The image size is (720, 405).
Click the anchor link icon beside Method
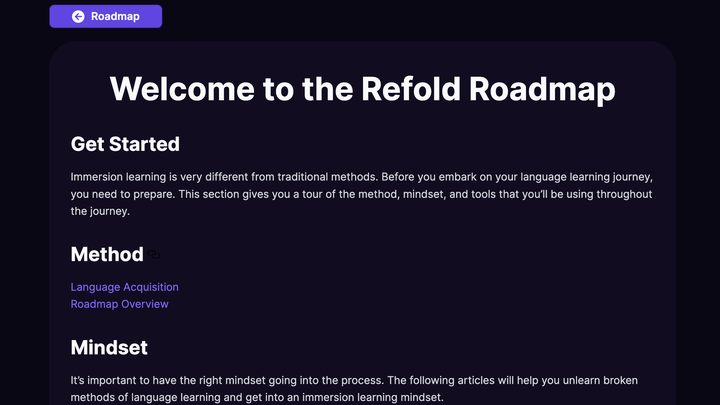tap(156, 255)
